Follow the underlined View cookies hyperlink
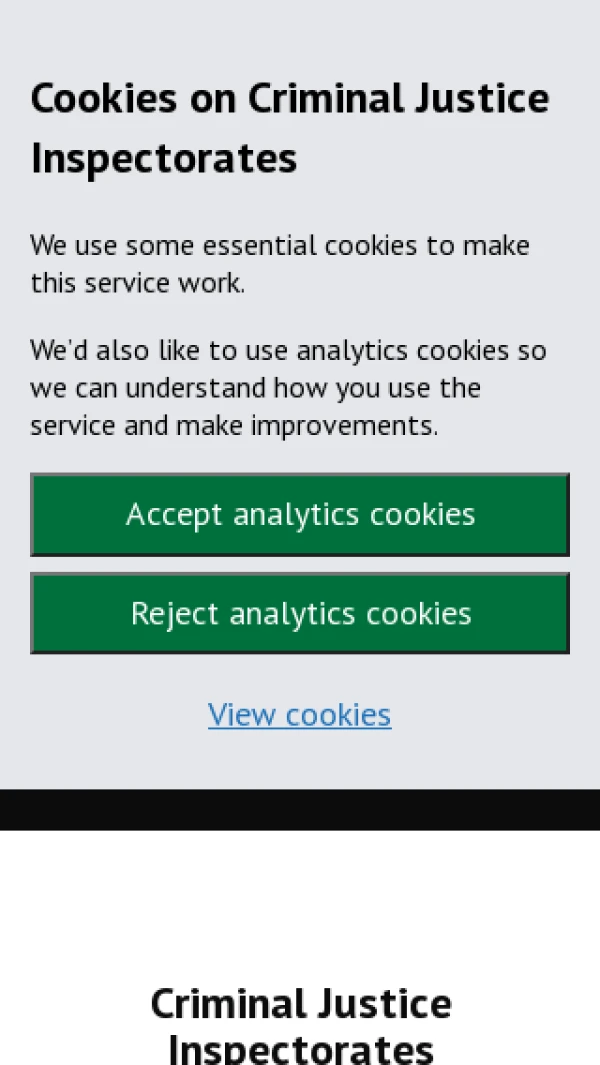Viewport: 600px width, 1065px height. click(300, 715)
